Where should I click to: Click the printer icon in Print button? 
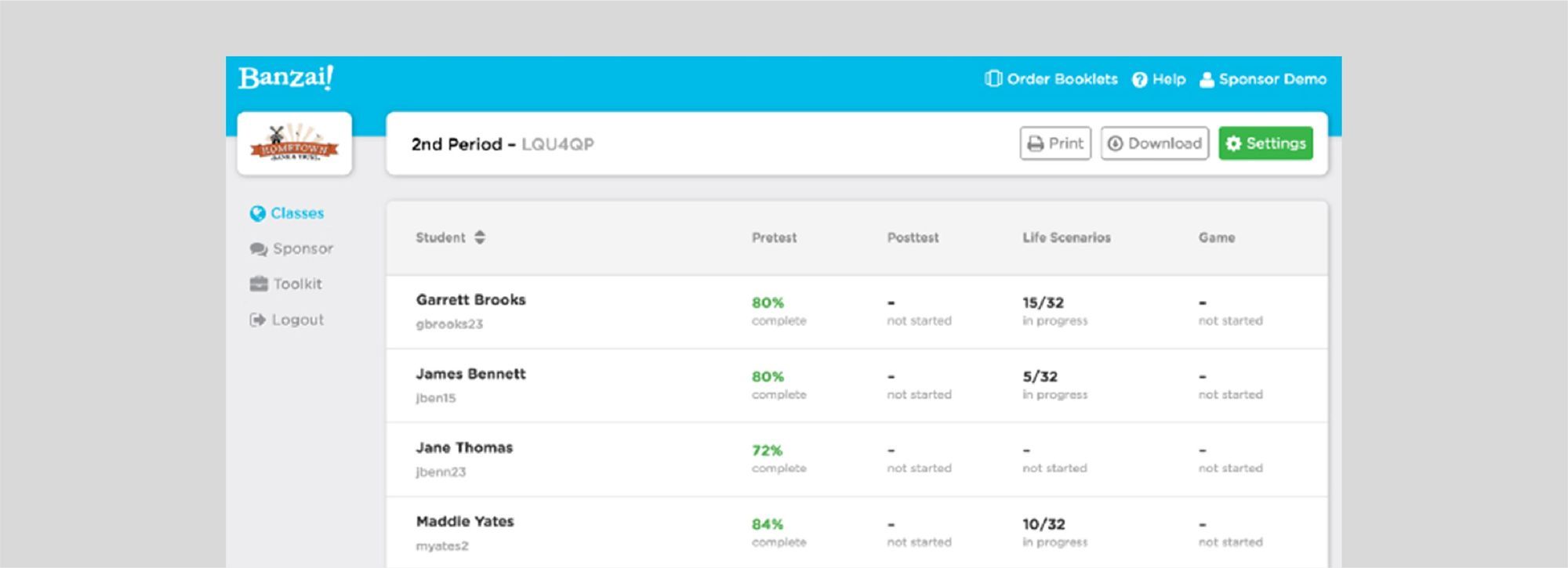pyautogui.click(x=1035, y=143)
